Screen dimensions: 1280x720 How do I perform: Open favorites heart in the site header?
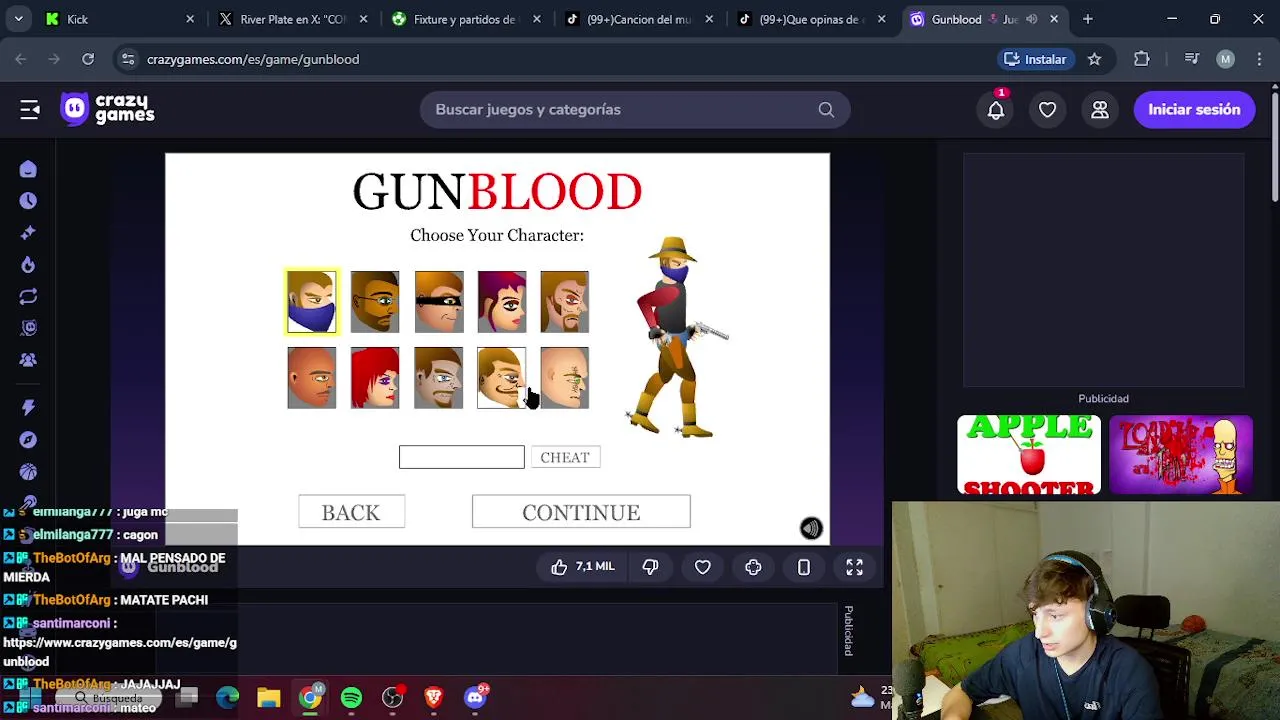1048,110
